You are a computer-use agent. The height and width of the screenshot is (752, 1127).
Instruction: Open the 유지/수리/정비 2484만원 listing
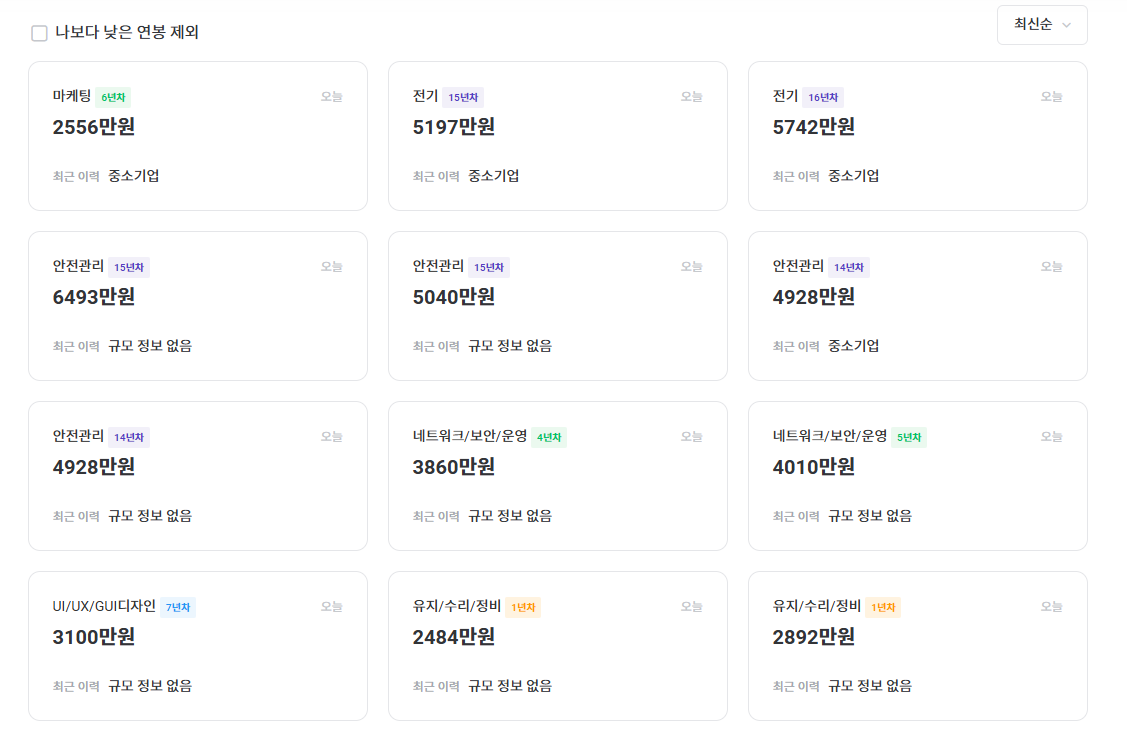point(557,646)
